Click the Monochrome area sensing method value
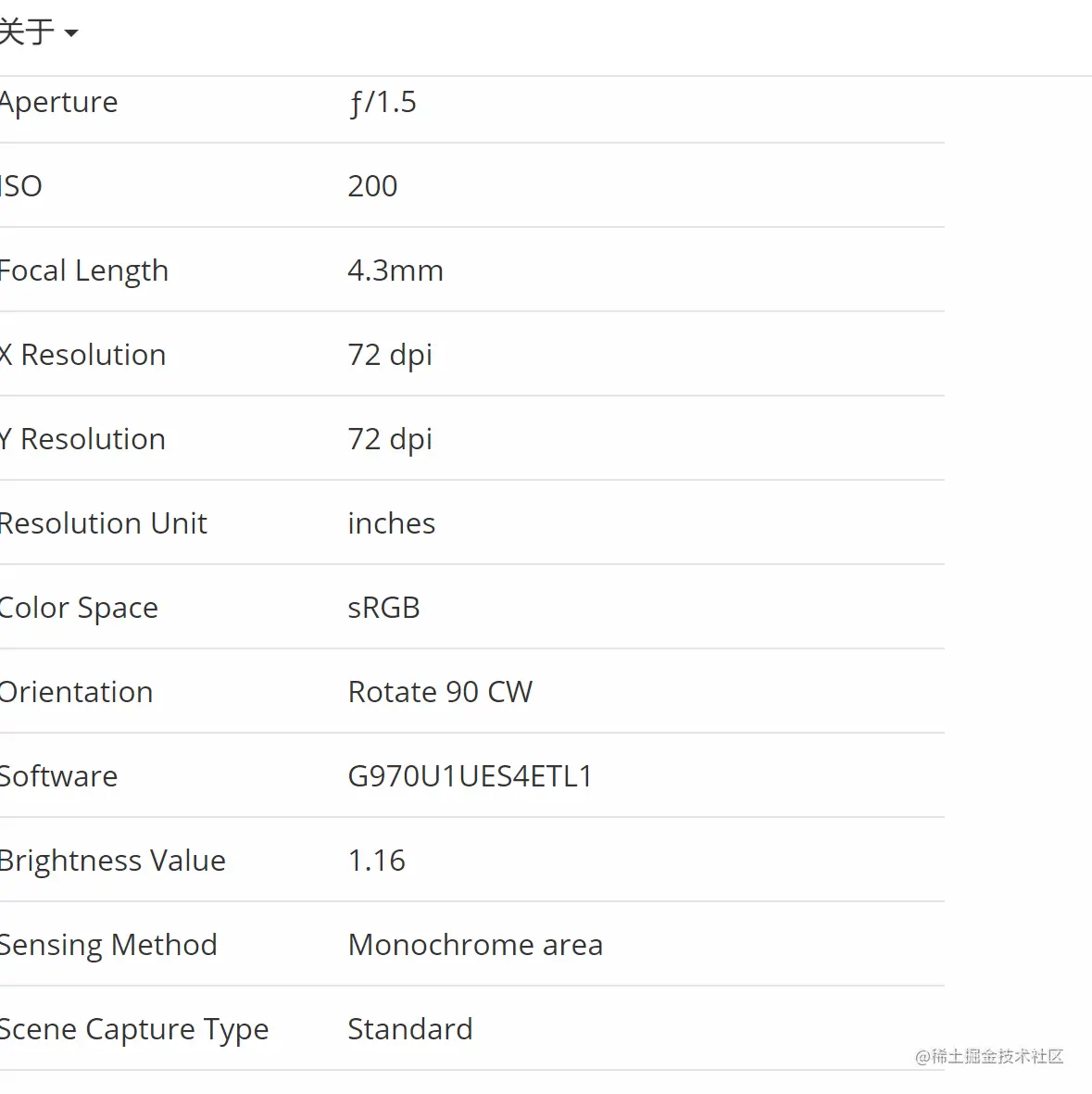The image size is (1092, 1094). [475, 946]
